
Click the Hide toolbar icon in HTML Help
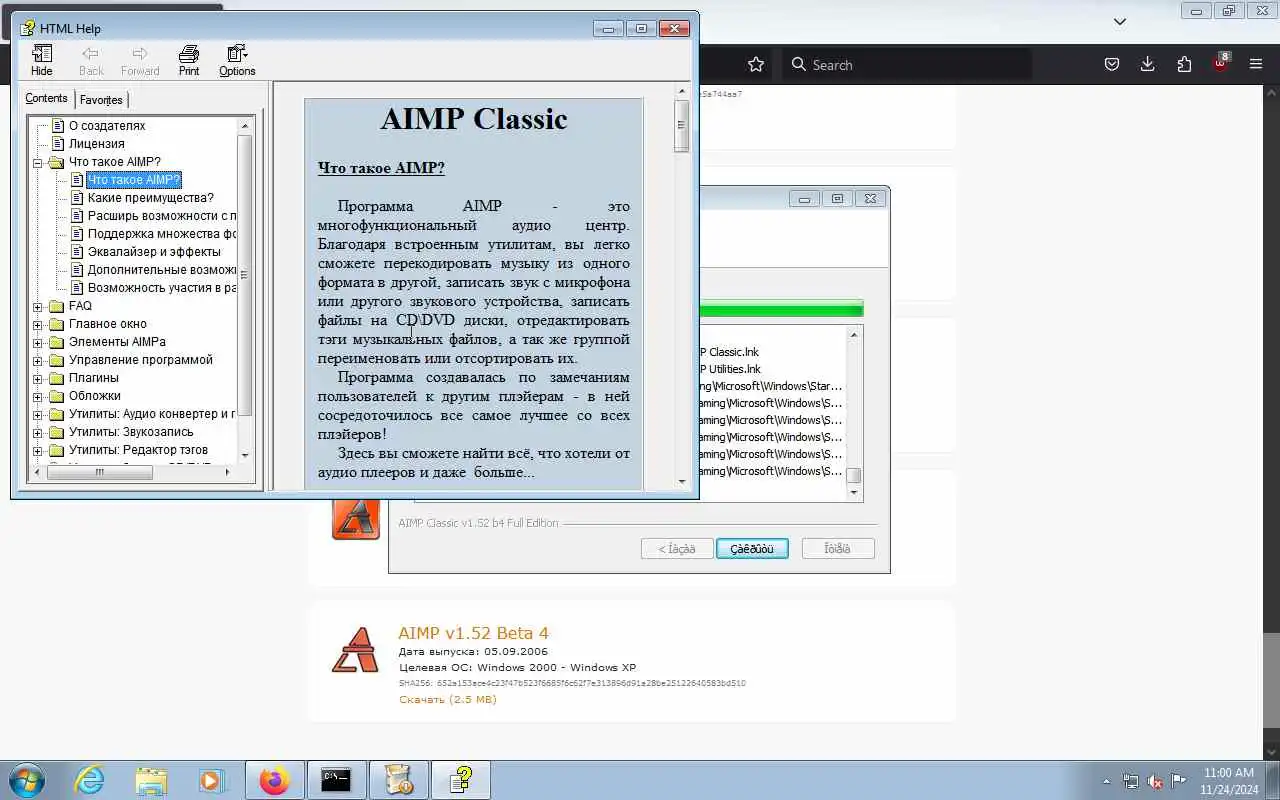(x=42, y=60)
